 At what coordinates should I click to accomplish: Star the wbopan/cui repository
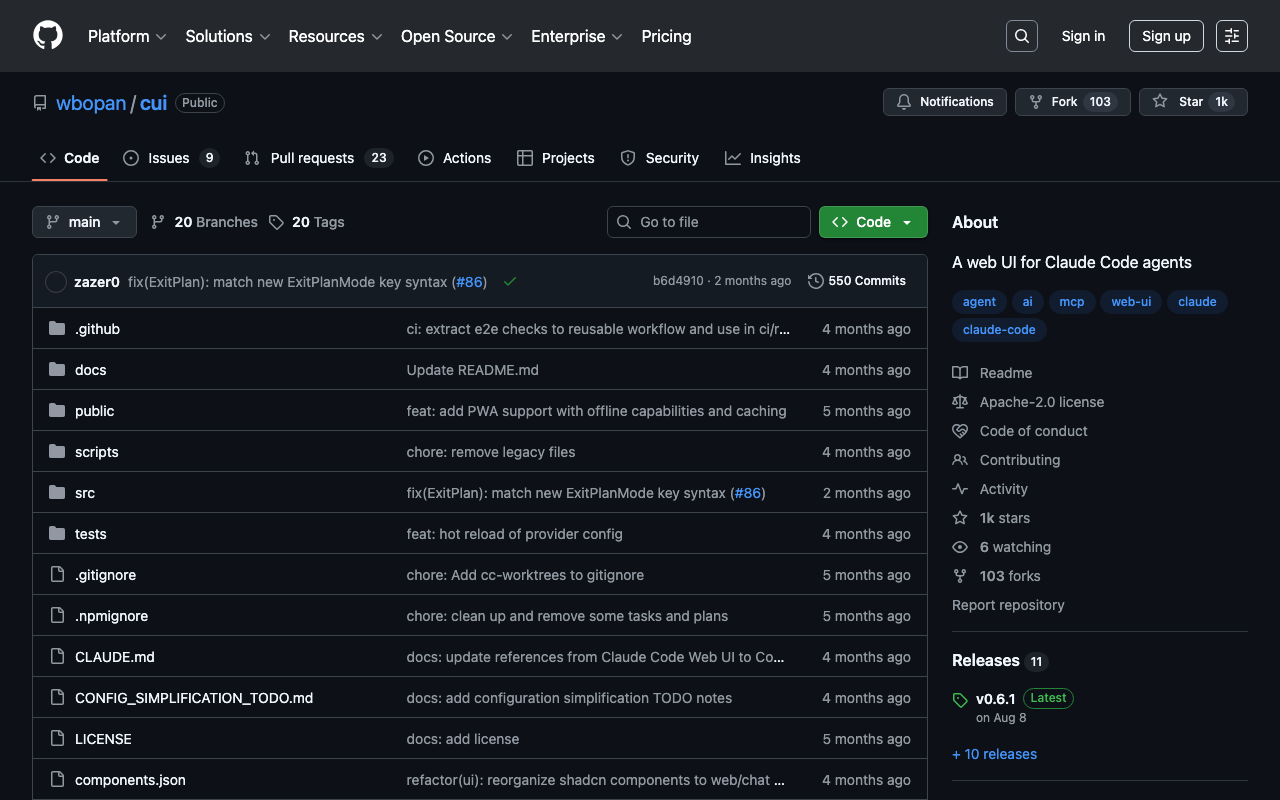1192,102
